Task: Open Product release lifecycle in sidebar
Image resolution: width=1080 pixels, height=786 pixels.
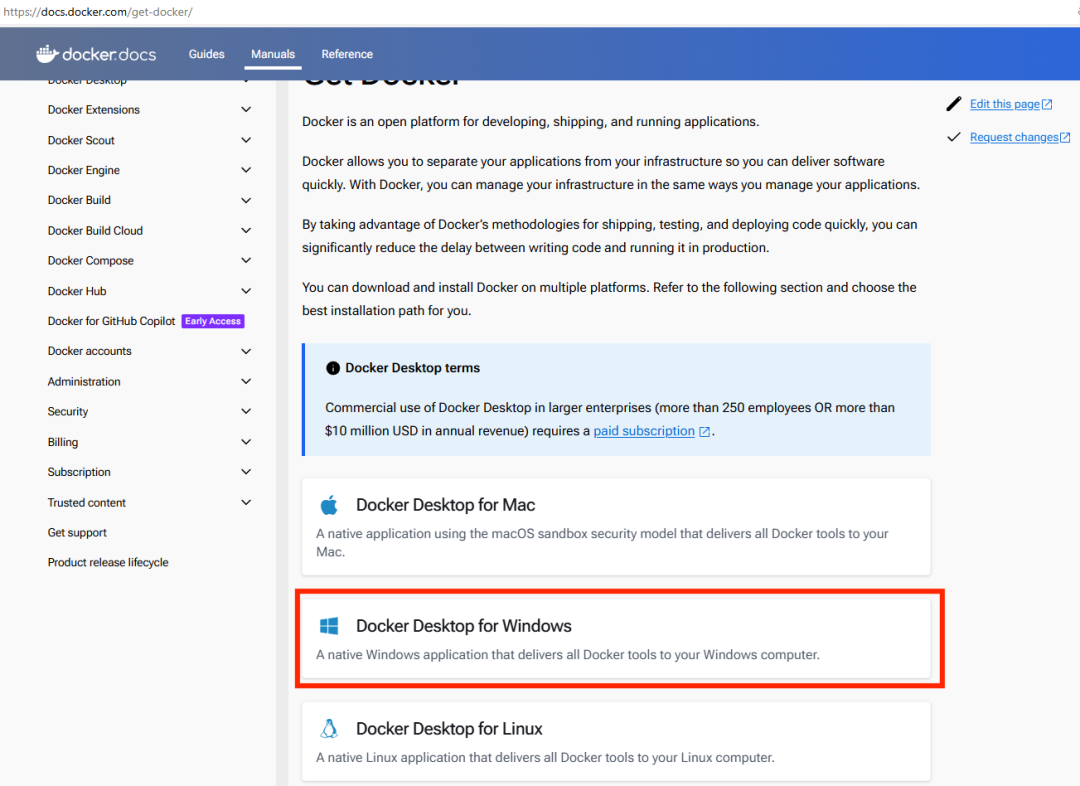Action: pyautogui.click(x=108, y=562)
